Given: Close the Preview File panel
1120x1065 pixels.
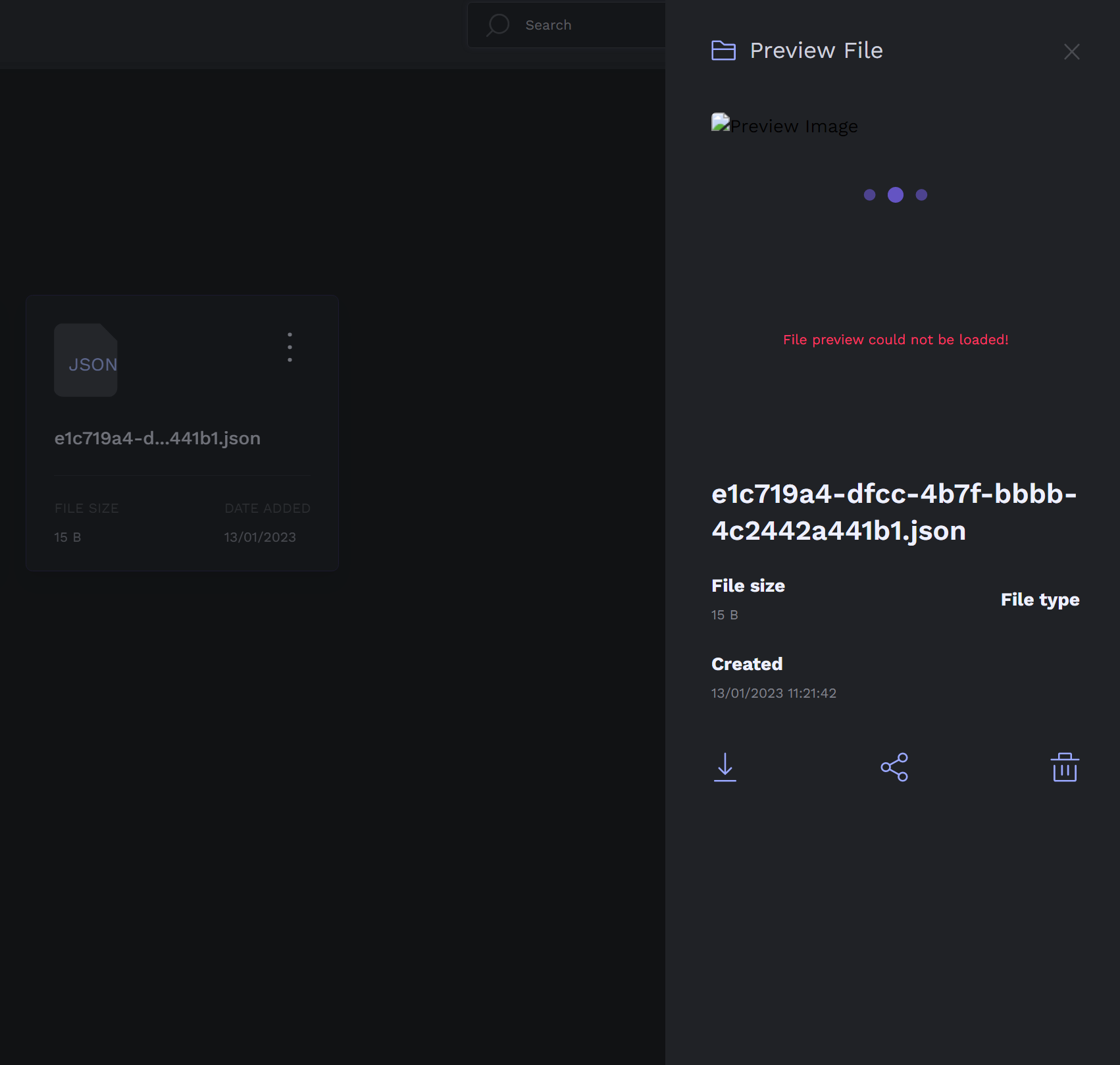Looking at the screenshot, I should click(1071, 51).
